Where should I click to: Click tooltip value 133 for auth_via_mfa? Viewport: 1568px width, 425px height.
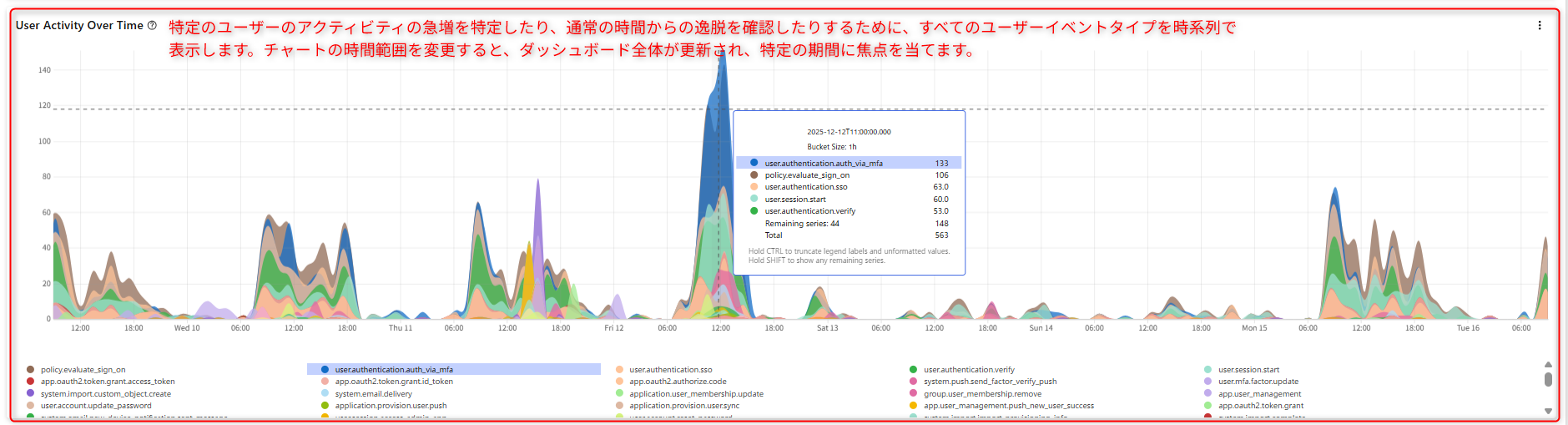pyautogui.click(x=941, y=163)
